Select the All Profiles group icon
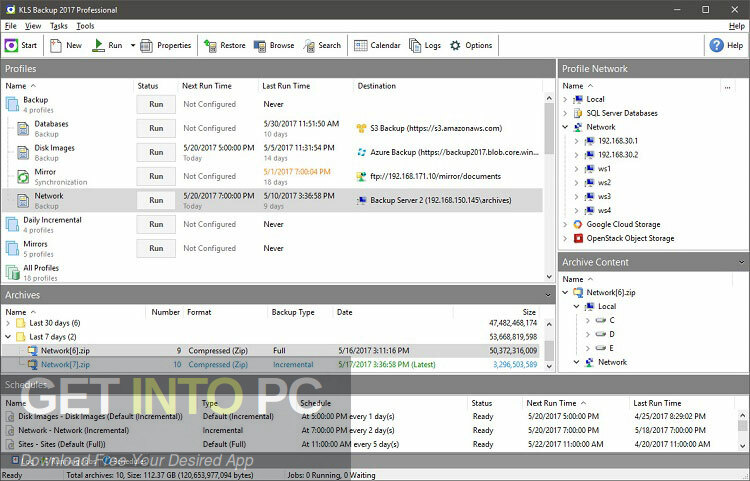750x481 pixels. point(12,273)
